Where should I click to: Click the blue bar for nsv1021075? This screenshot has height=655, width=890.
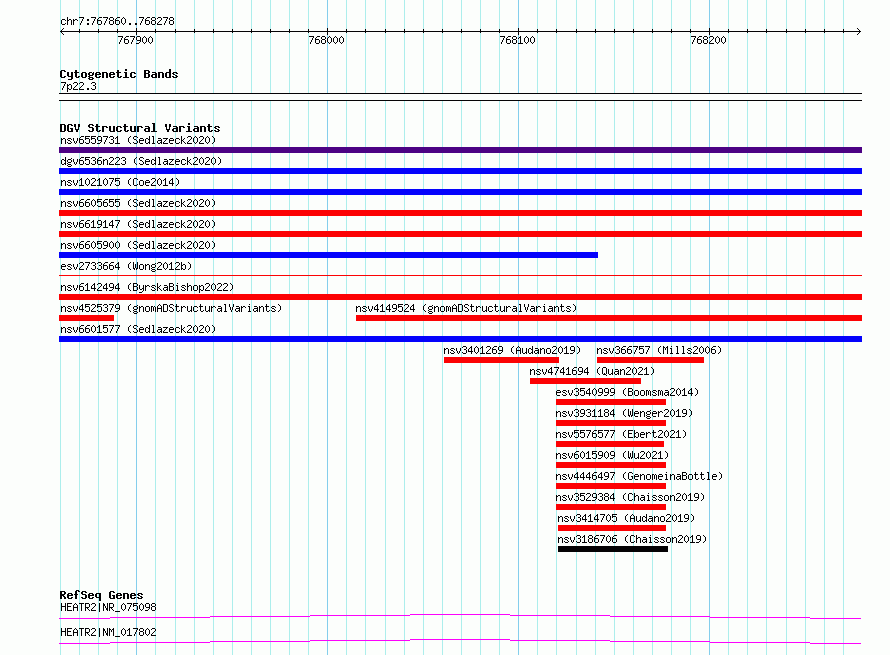click(460, 192)
